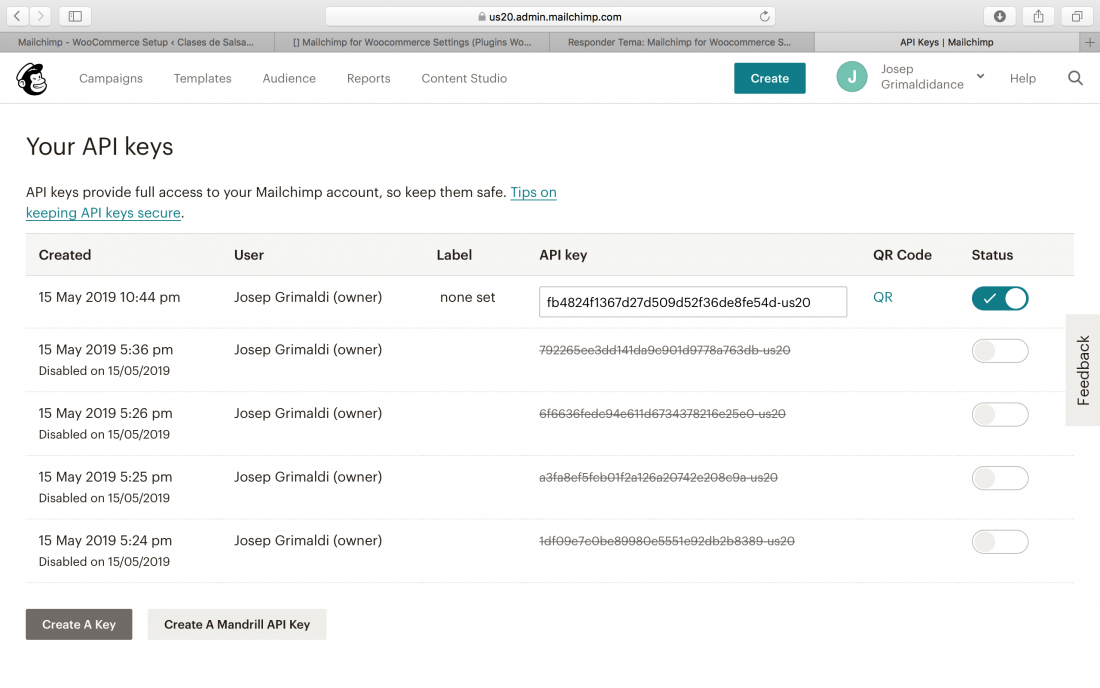
Task: Click the 'none set' label cell
Action: tap(467, 297)
